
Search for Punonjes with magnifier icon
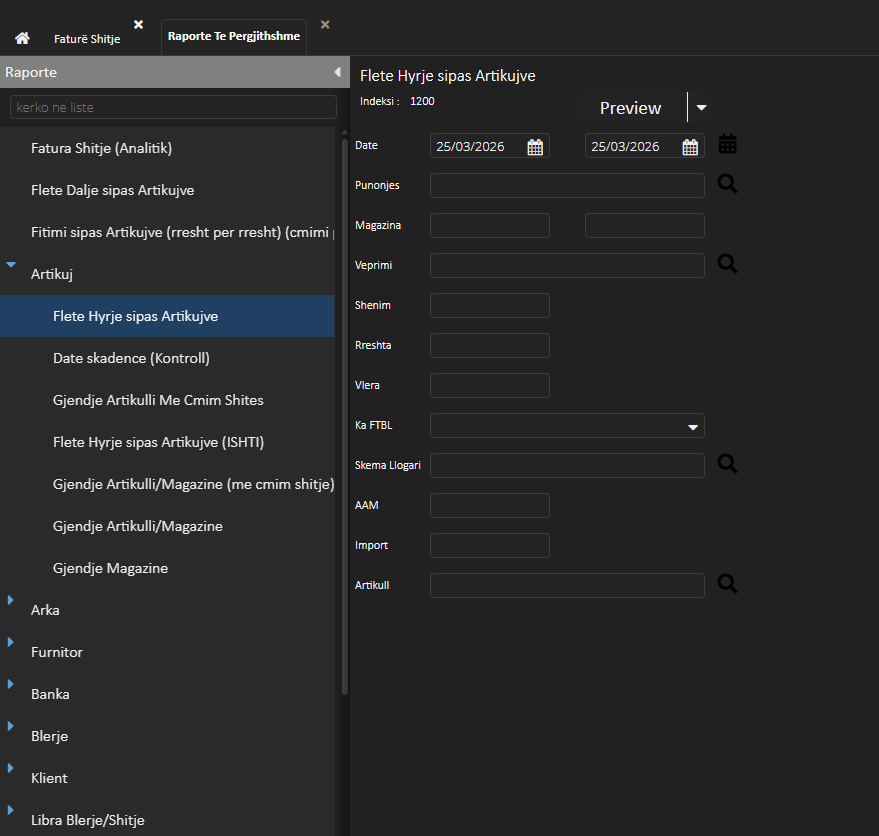point(727,185)
